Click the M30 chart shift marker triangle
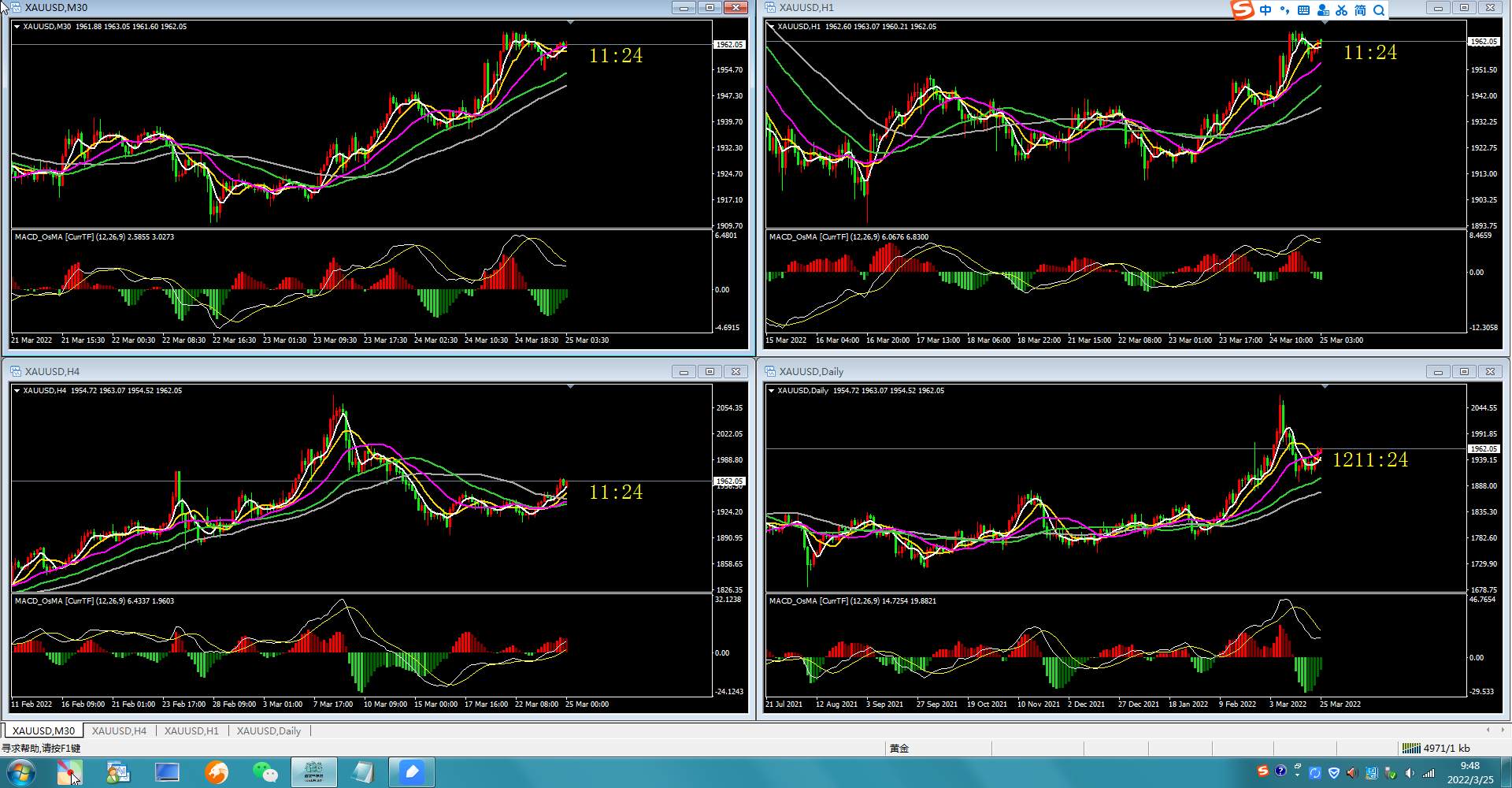The width and height of the screenshot is (1512, 788). point(570,22)
